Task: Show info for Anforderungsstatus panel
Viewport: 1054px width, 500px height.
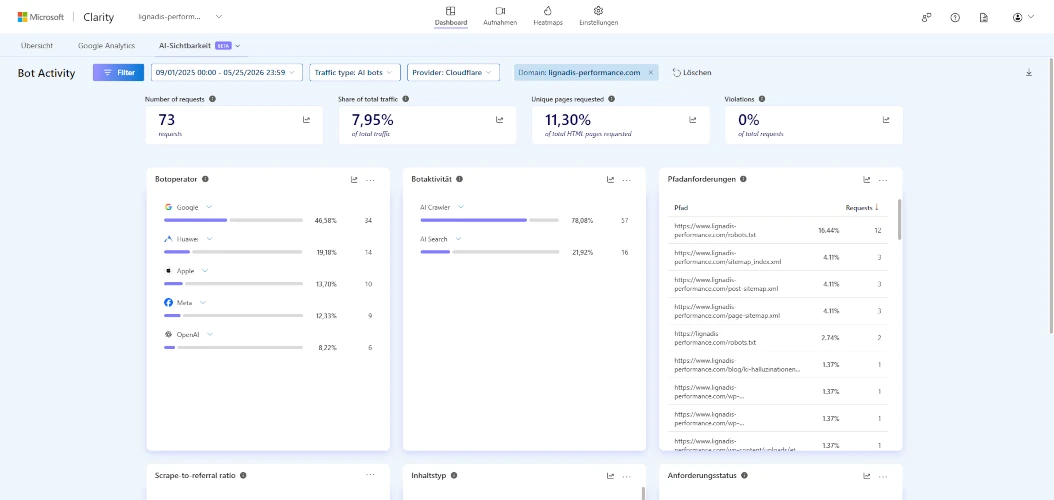Action: coord(745,475)
